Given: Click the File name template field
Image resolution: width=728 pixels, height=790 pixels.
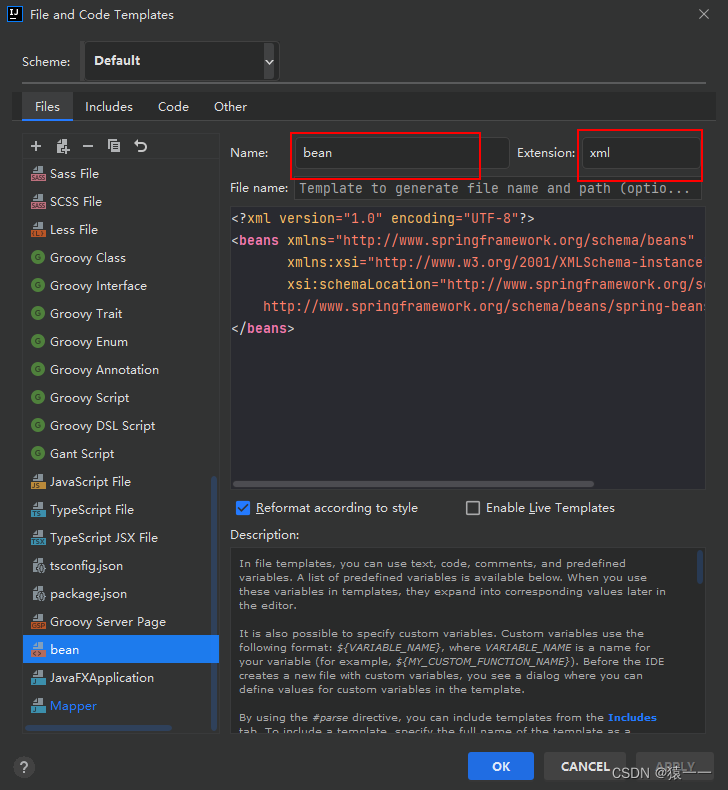Looking at the screenshot, I should (497, 188).
